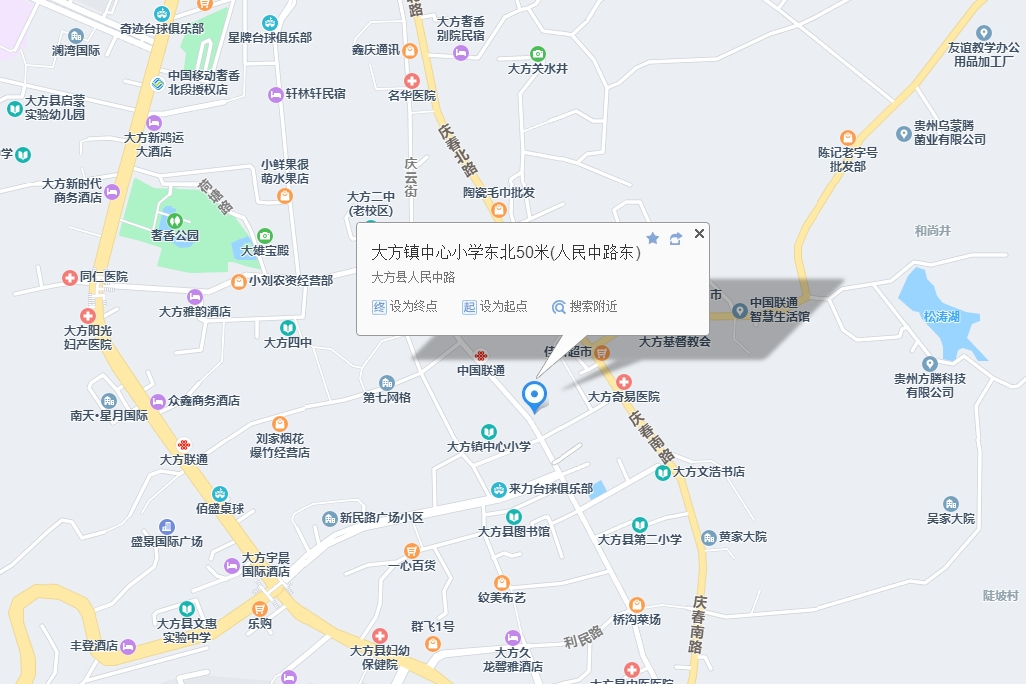This screenshot has height=684, width=1026.
Task: Click the 丰登酒店 hotel icon
Action: coord(128,647)
